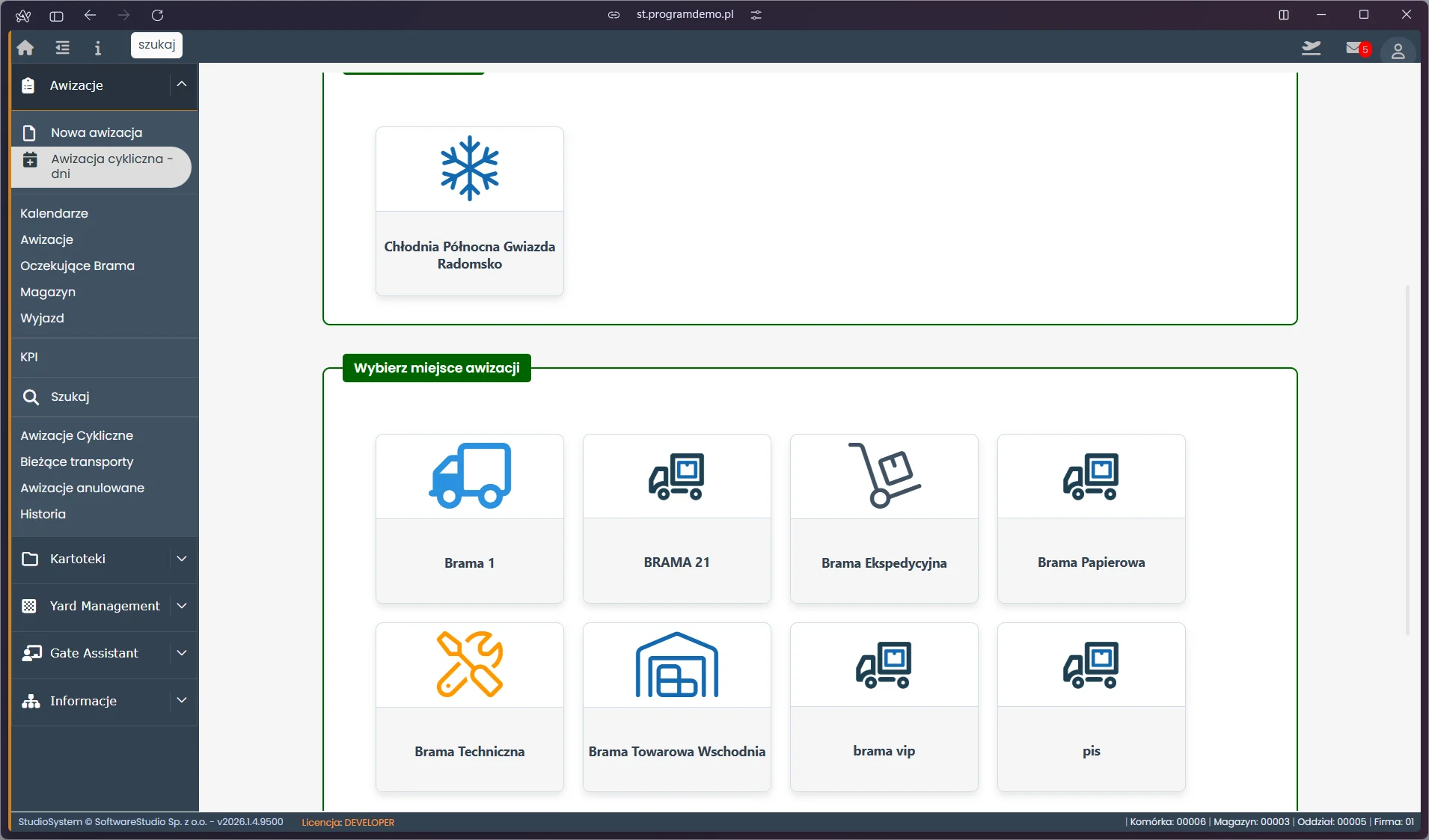Open mail notifications with 5 badge

[x=1357, y=49]
